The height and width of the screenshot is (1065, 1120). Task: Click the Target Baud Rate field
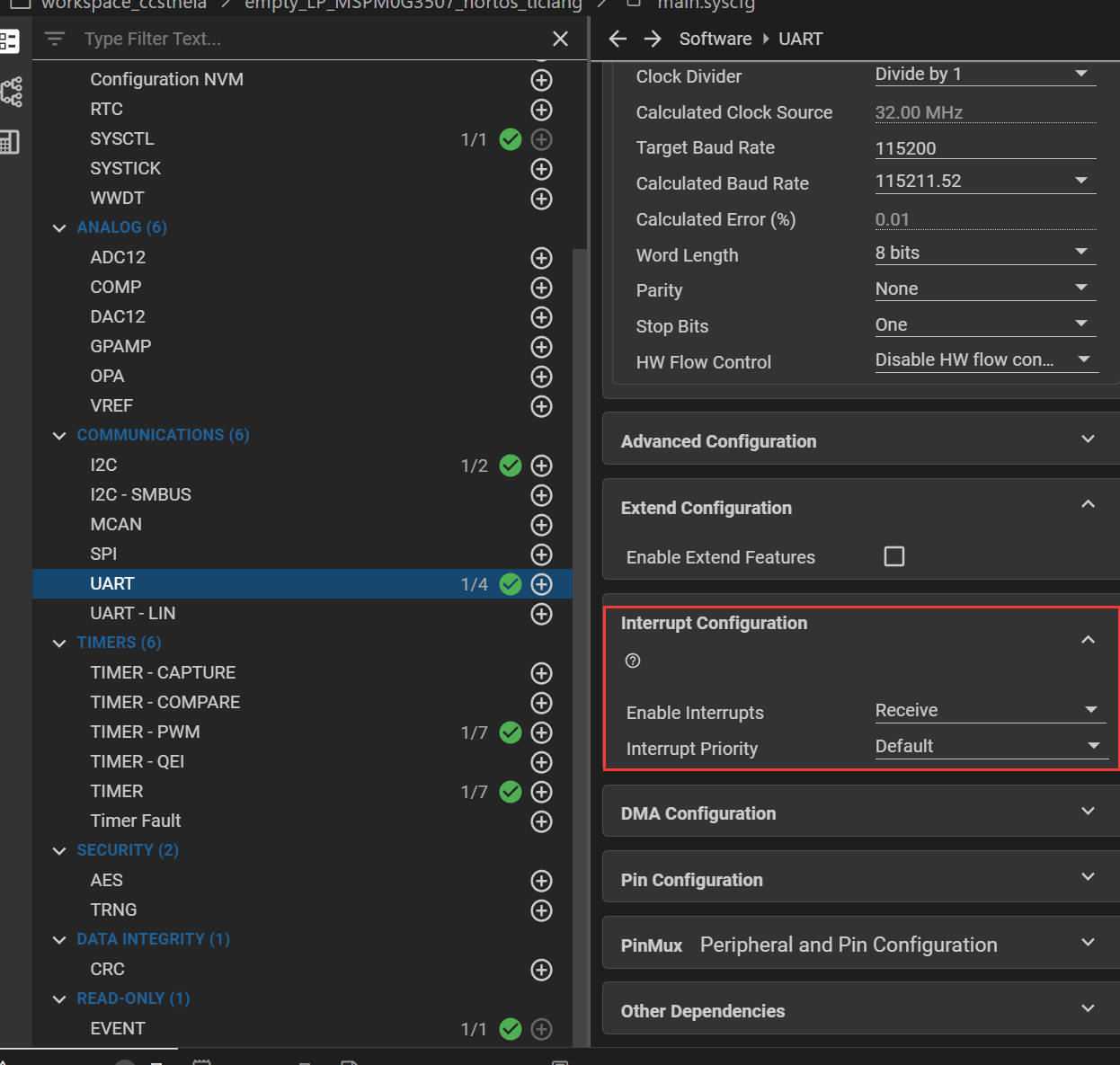[x=984, y=148]
